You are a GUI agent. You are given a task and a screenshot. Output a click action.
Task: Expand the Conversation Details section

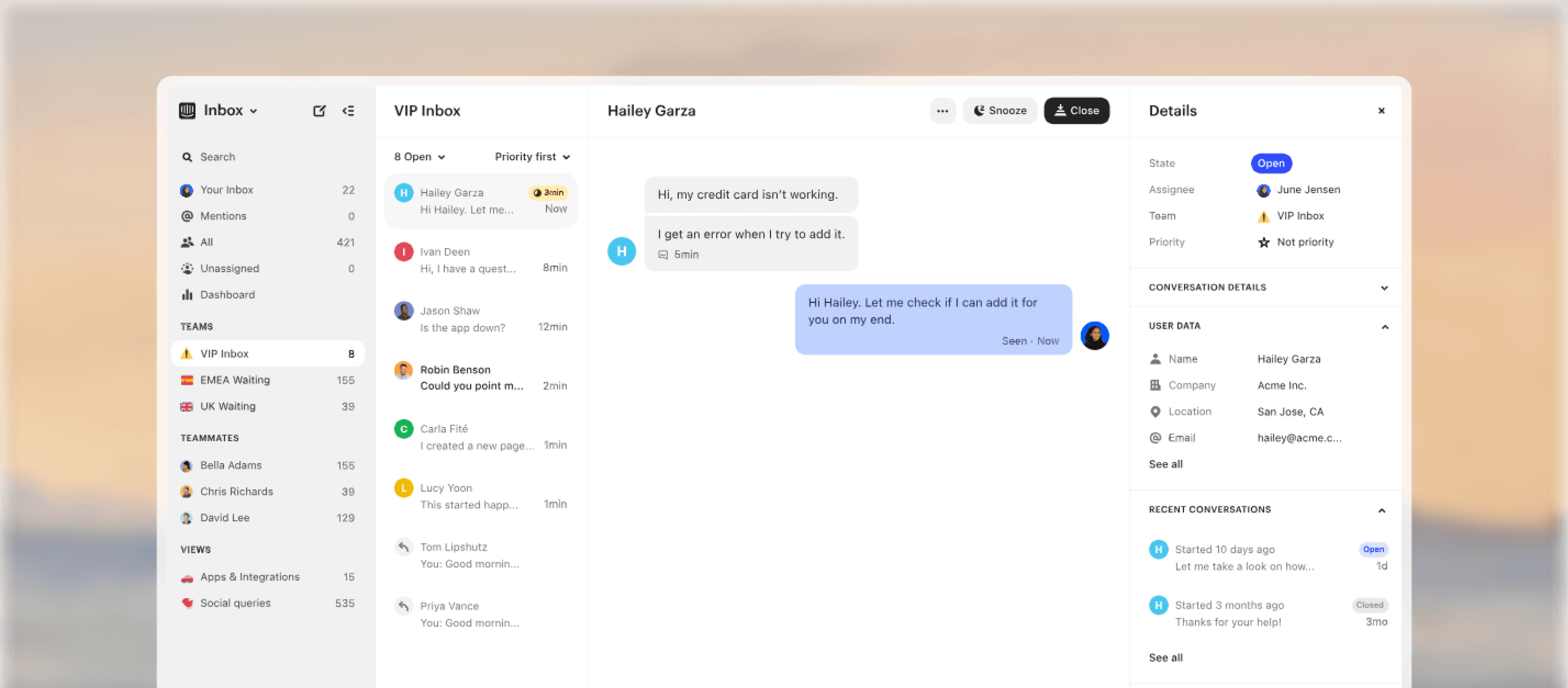1384,287
